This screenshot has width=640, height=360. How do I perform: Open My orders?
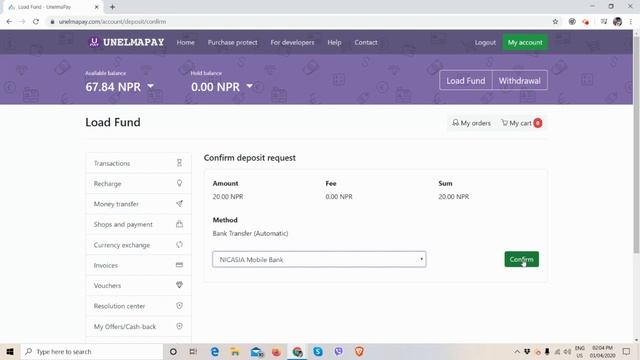pyautogui.click(x=471, y=123)
